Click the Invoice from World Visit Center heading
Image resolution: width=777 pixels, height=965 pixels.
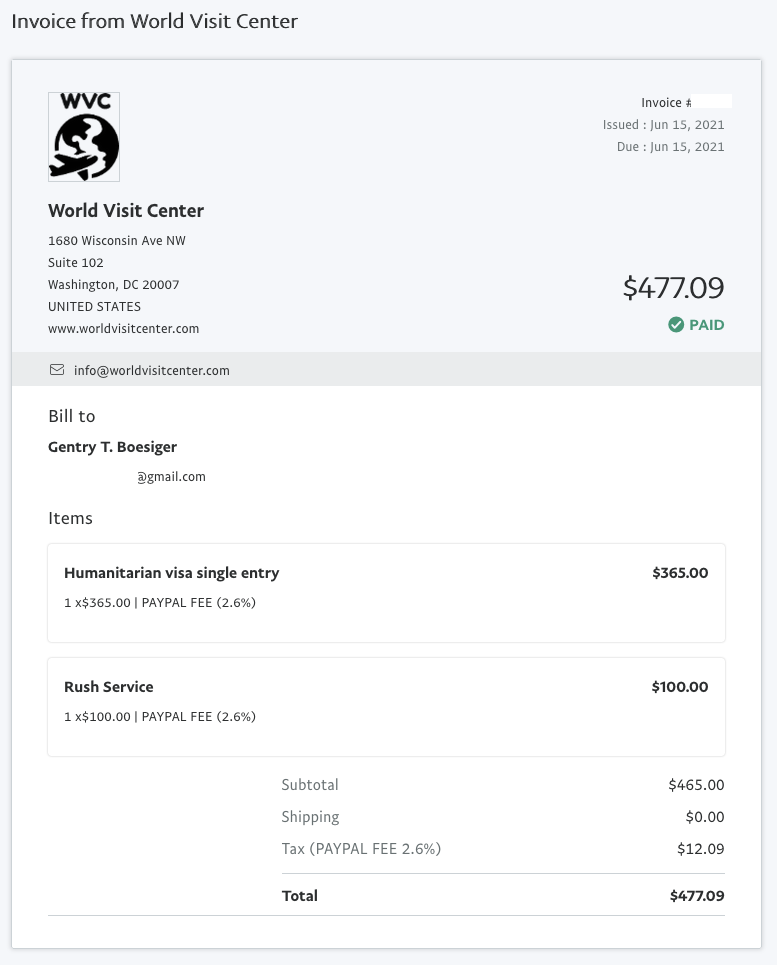tap(154, 21)
